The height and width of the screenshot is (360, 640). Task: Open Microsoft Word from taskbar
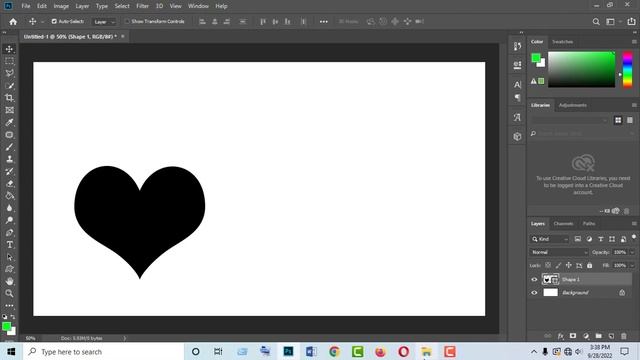click(x=311, y=352)
